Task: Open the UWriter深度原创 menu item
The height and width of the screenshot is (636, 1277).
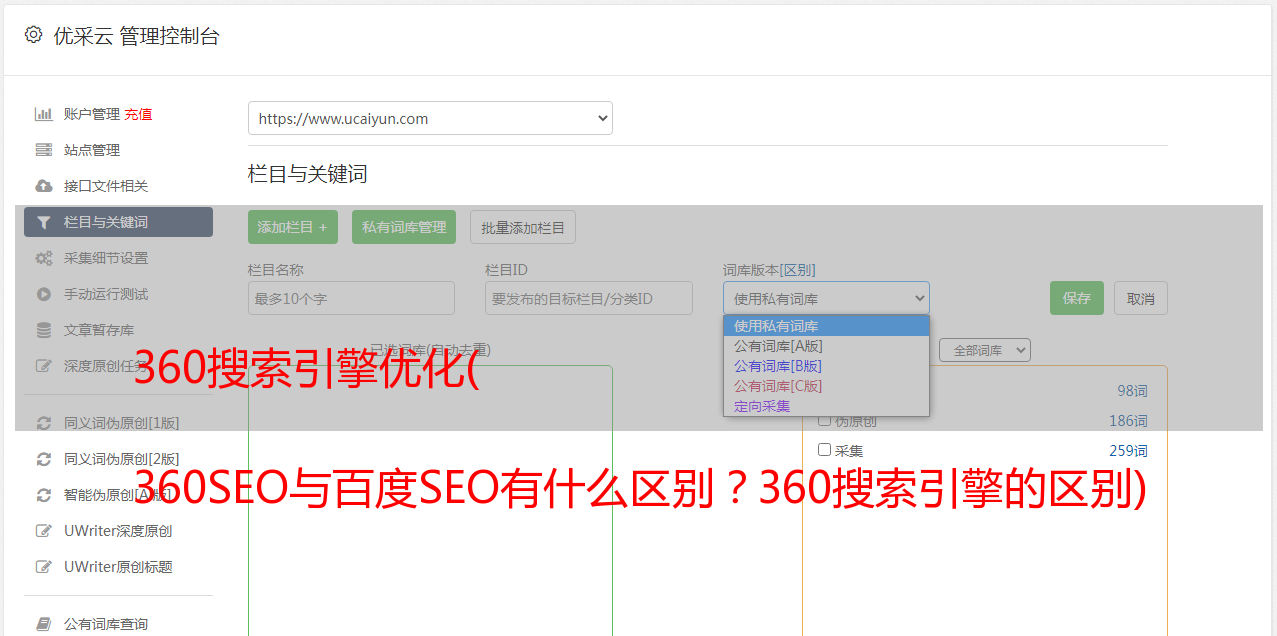Action: pos(118,531)
